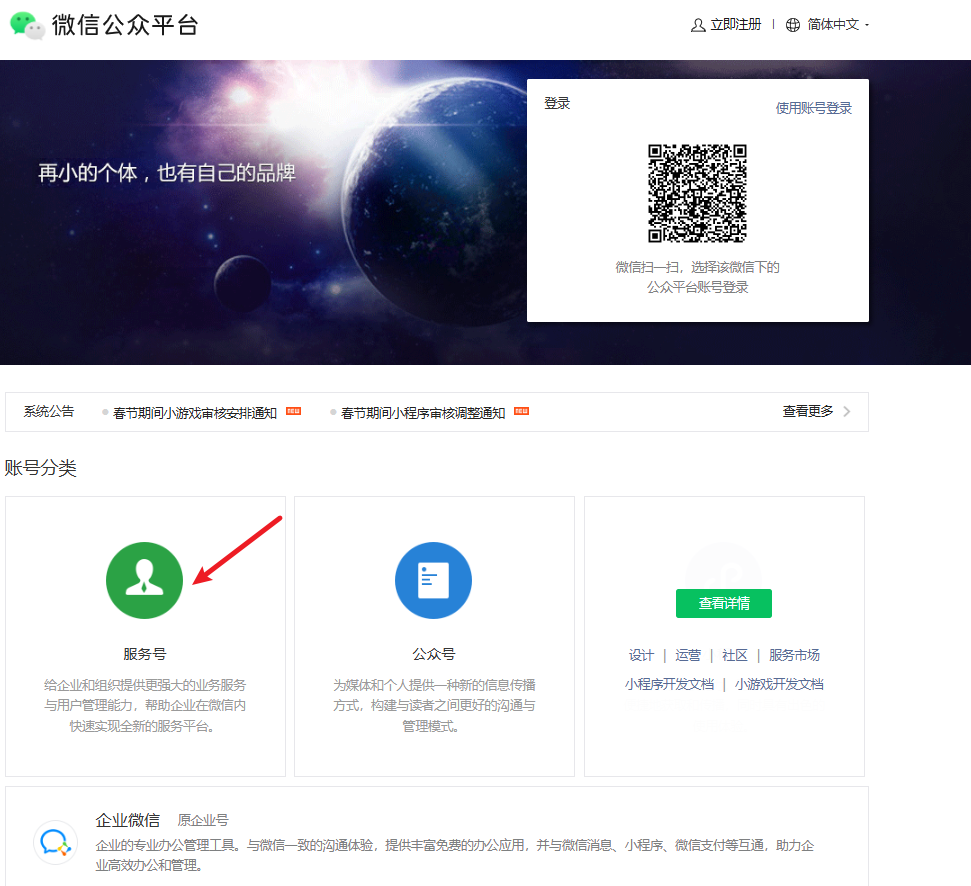Click the green 服务号 person icon
This screenshot has height=886, width=971.
[144, 581]
